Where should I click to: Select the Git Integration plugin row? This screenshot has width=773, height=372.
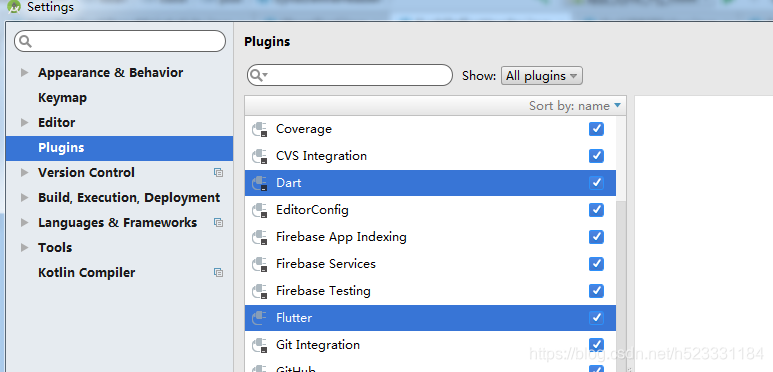tap(430, 345)
